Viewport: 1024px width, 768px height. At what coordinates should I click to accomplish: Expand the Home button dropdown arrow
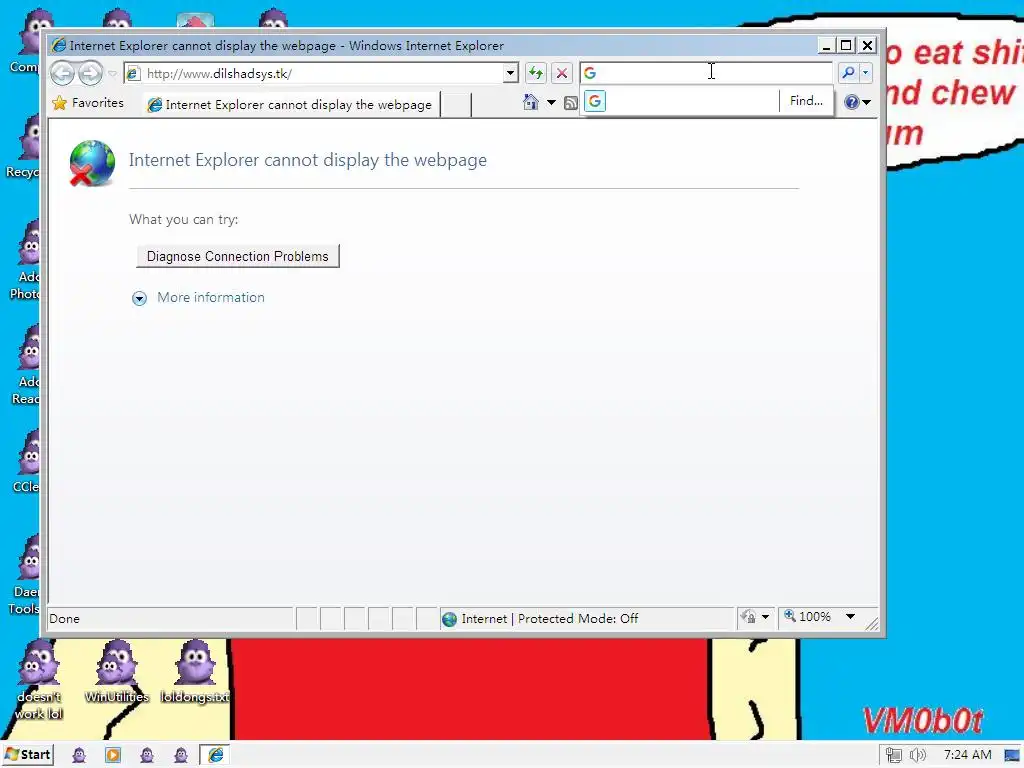pyautogui.click(x=551, y=103)
